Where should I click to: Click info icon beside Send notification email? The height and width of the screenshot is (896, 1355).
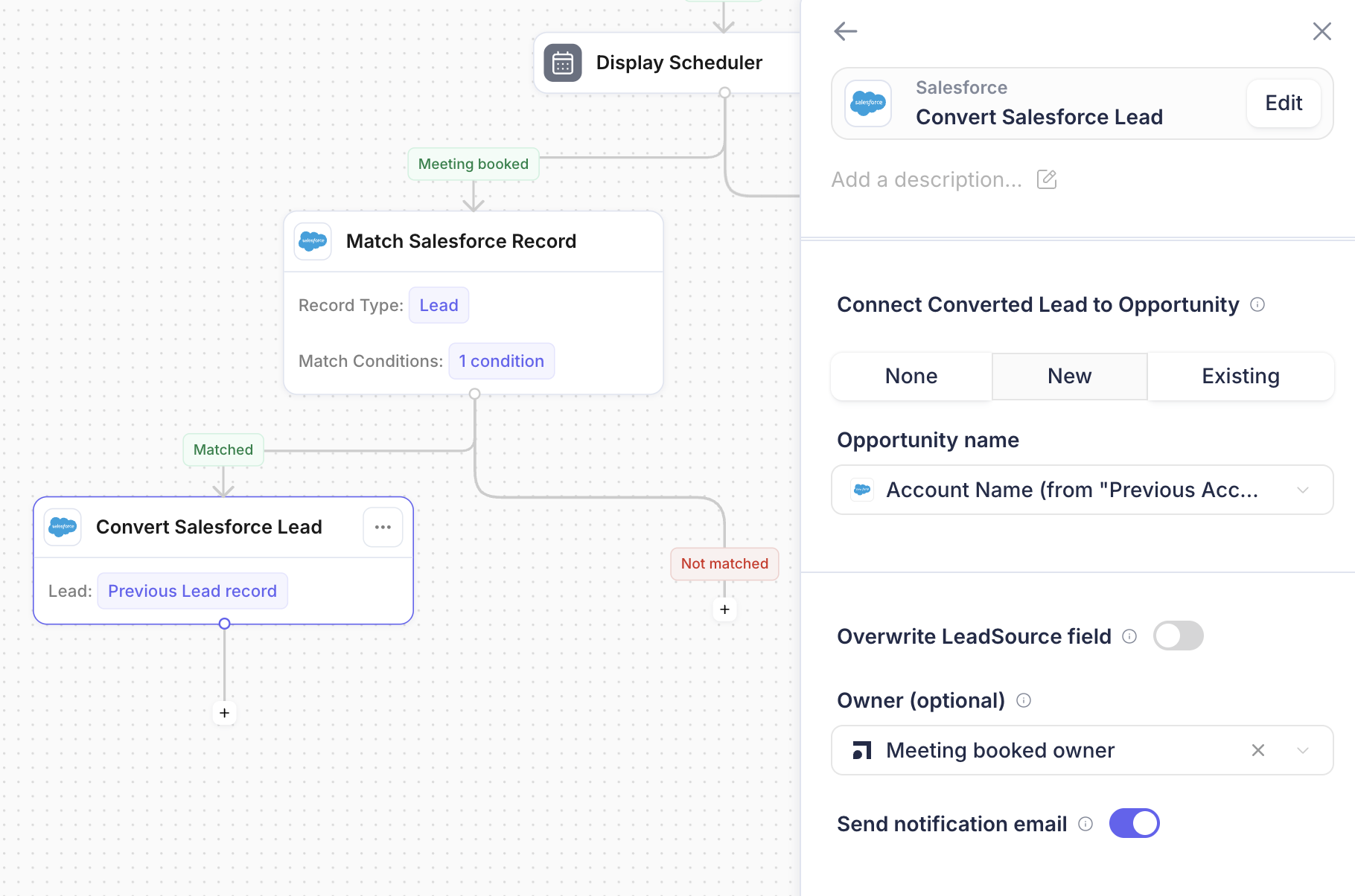pyautogui.click(x=1085, y=824)
